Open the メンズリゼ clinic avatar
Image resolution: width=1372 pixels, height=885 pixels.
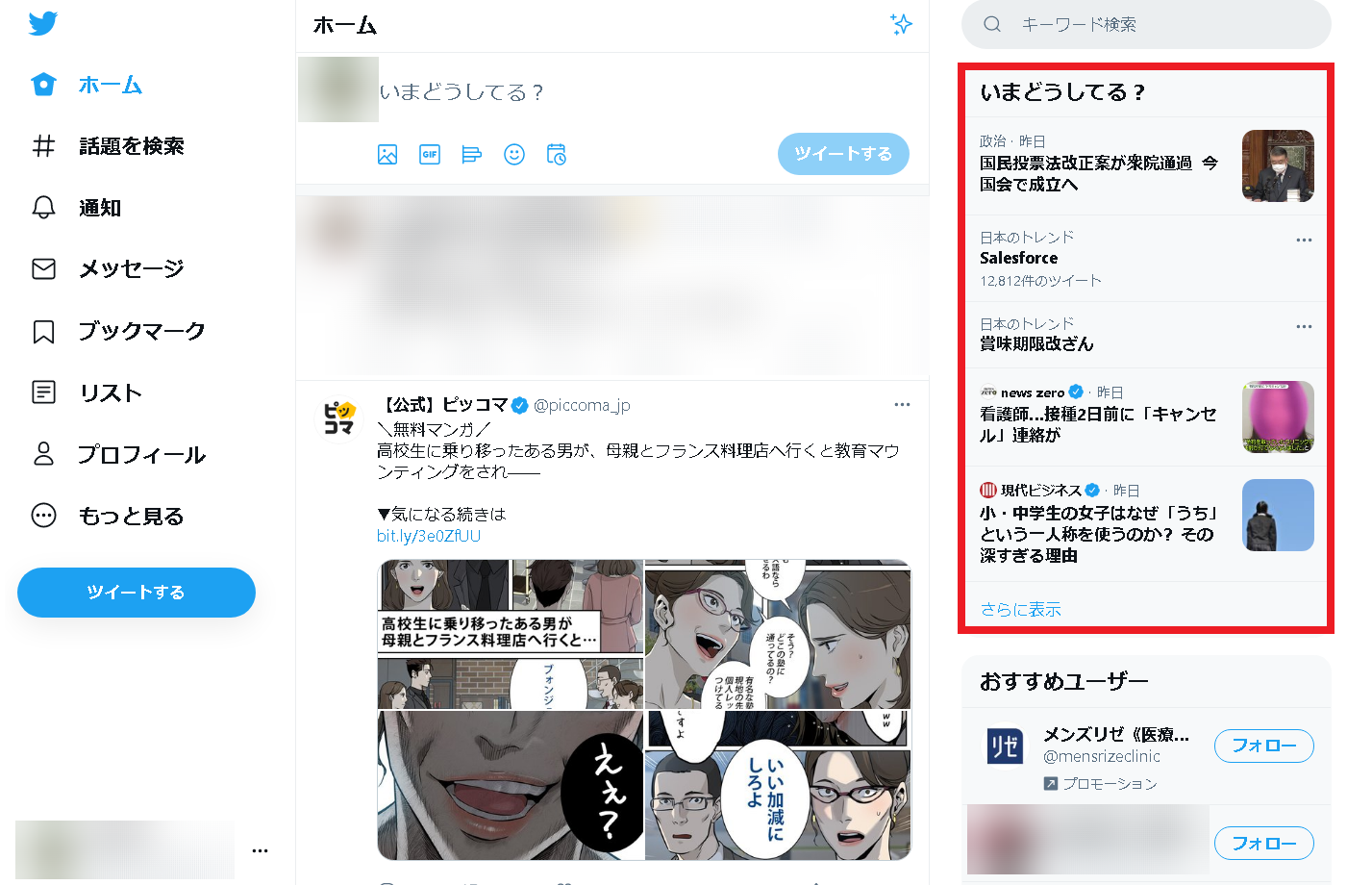[x=1004, y=746]
